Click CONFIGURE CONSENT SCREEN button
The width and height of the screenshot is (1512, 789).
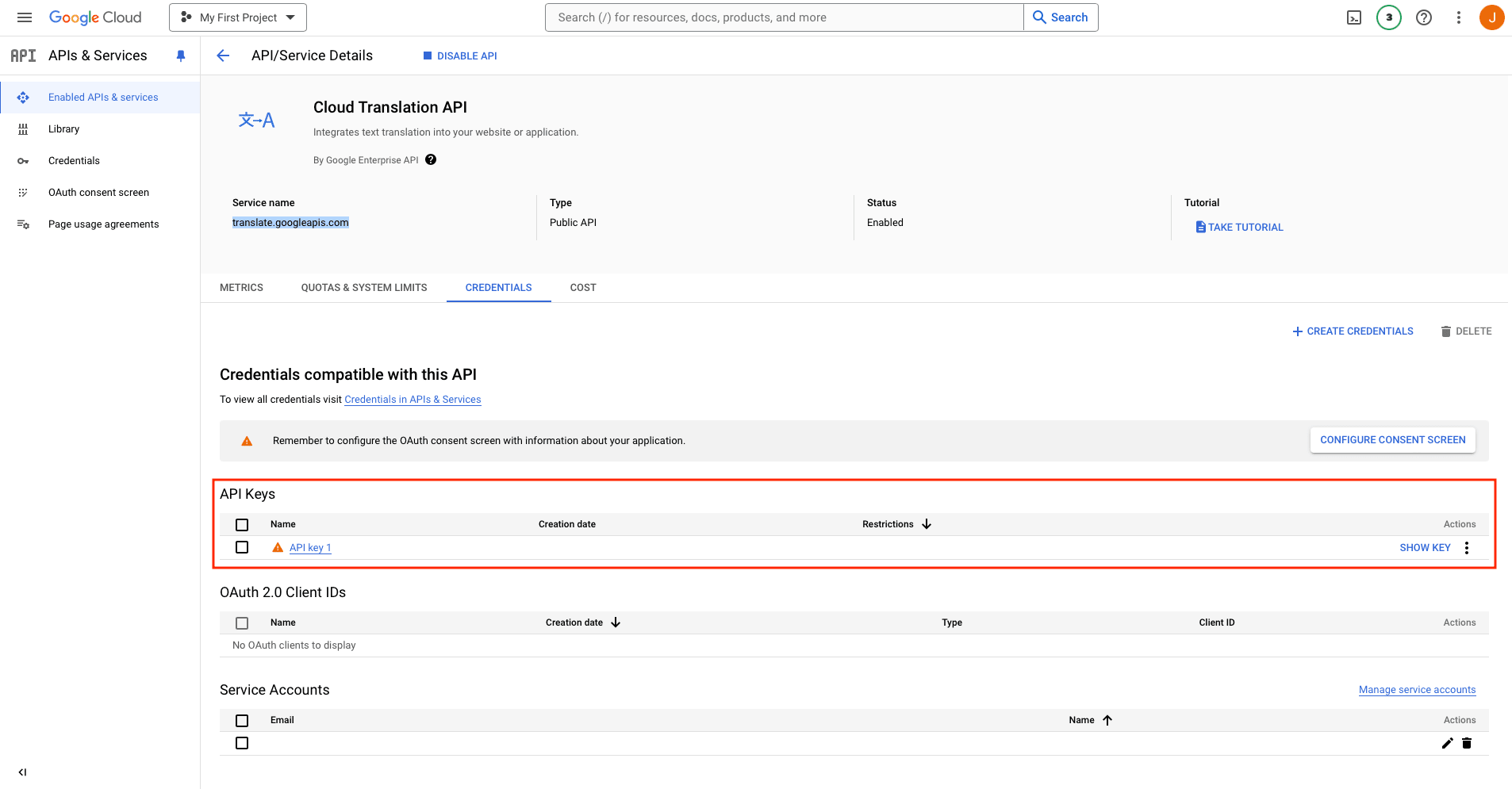(1392, 439)
